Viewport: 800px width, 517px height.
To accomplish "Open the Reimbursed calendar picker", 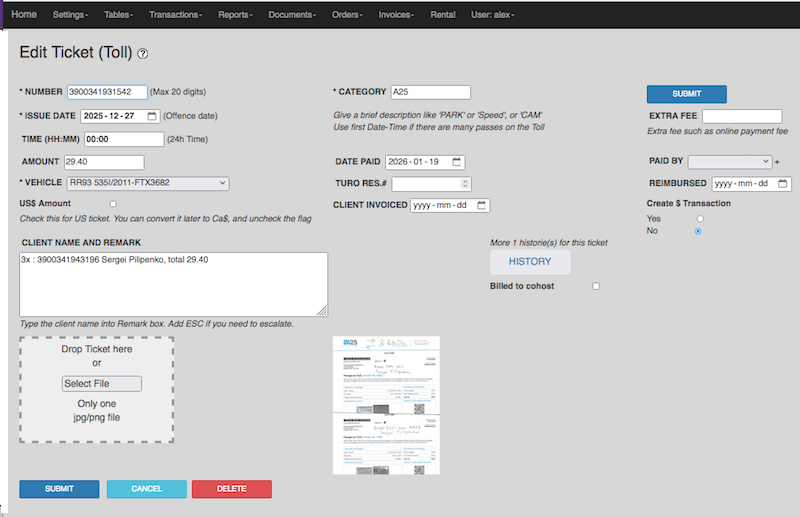I will [x=782, y=184].
